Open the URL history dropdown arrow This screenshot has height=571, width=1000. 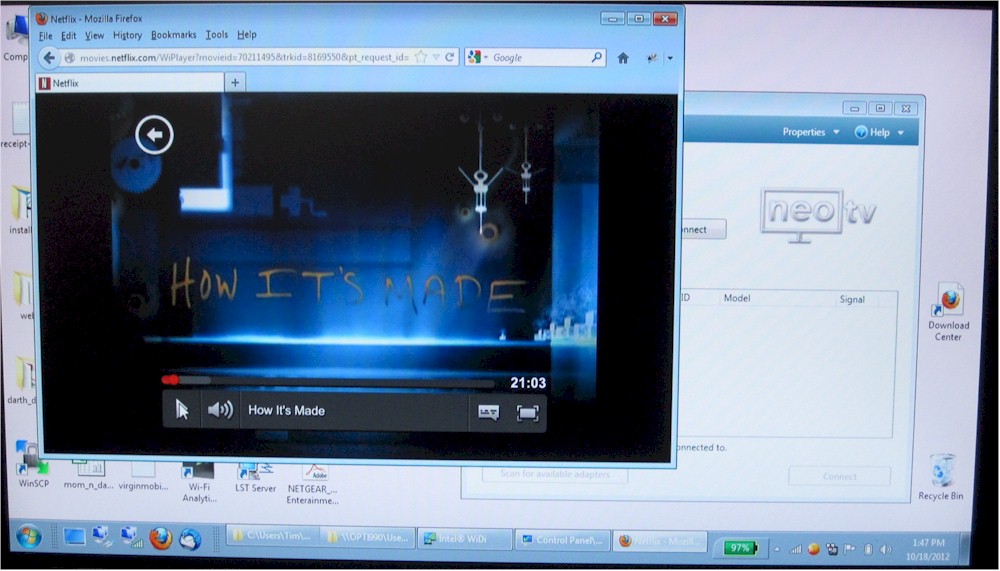(436, 57)
